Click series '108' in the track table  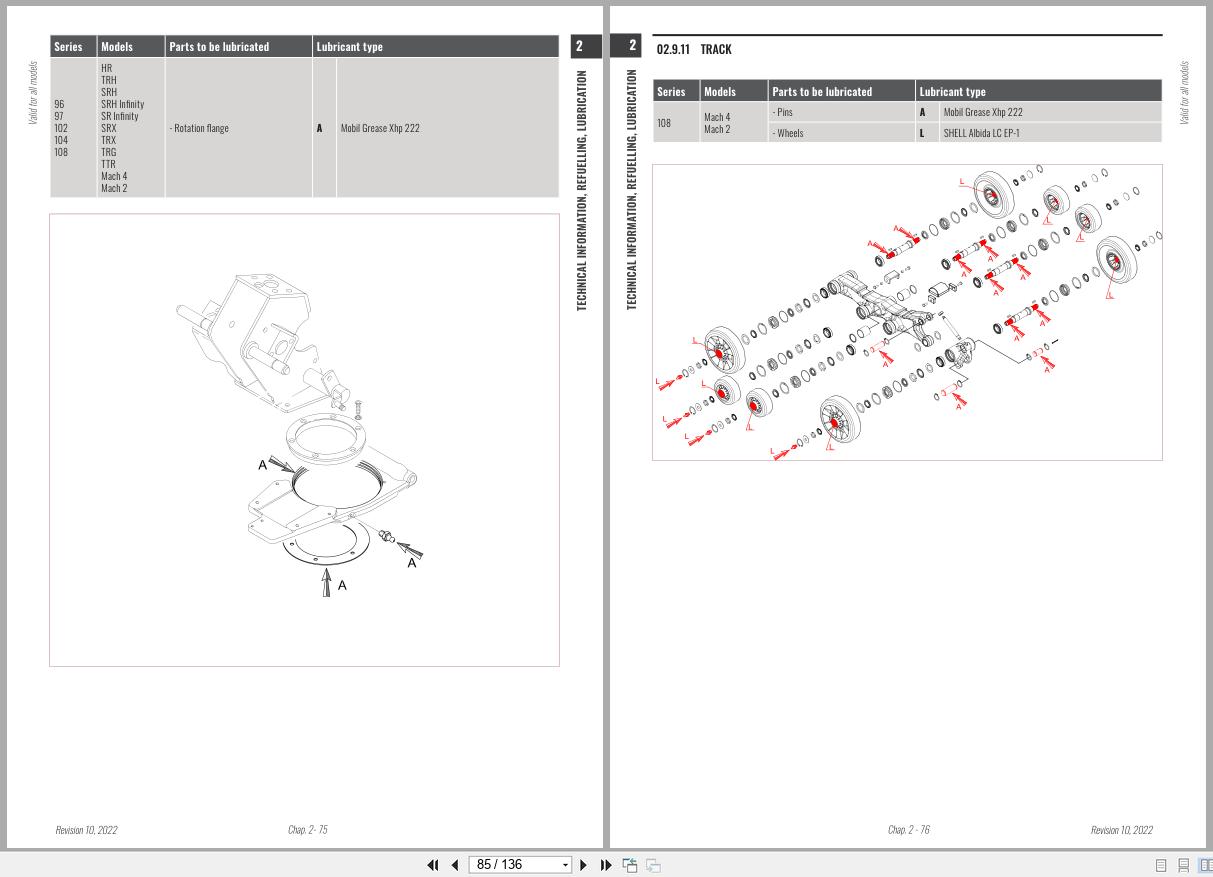point(665,123)
